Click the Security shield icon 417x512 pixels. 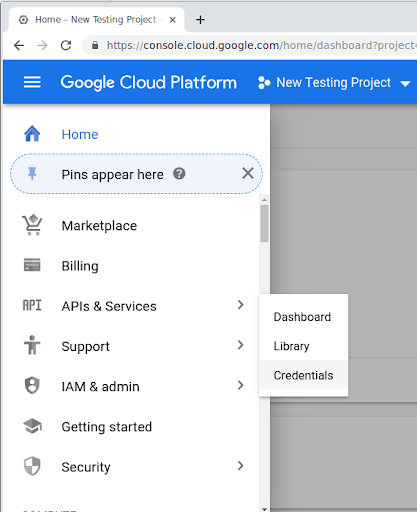(32, 466)
